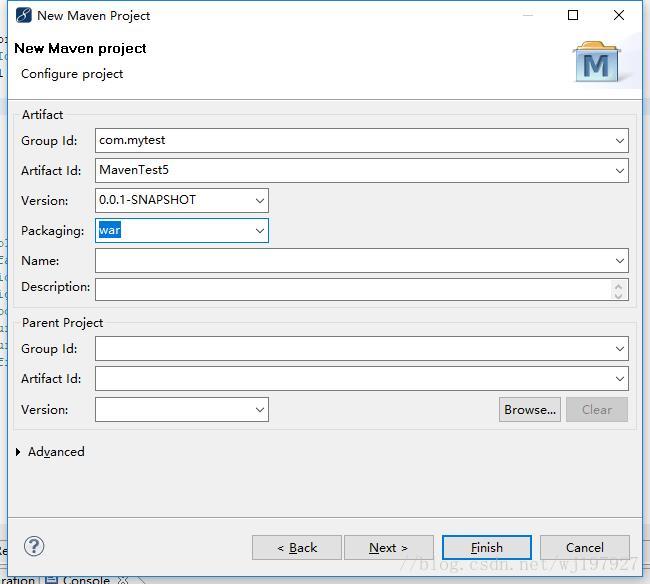Click the Spring Tool Suite title bar icon
This screenshot has height=584, width=650.
(24, 15)
